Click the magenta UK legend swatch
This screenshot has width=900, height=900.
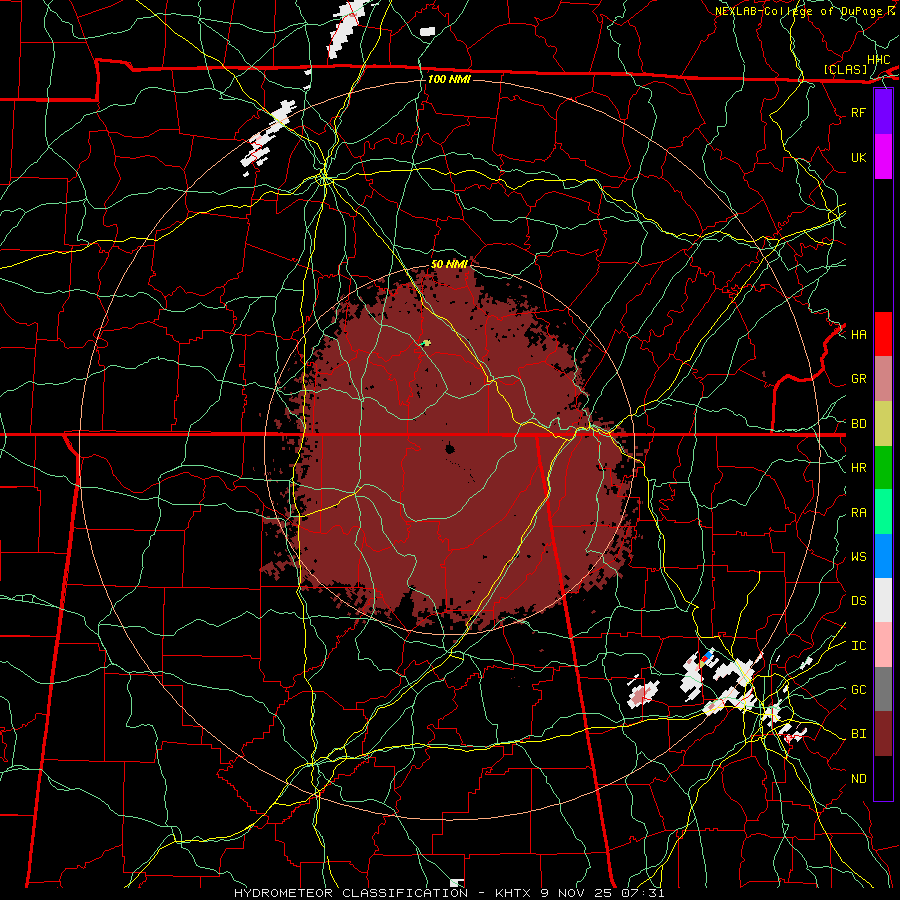883,157
